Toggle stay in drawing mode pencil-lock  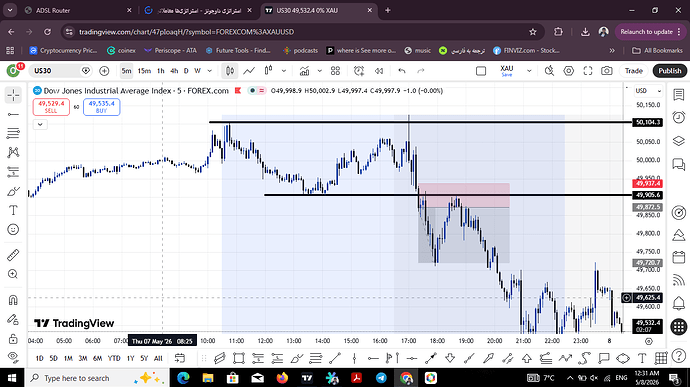13,320
